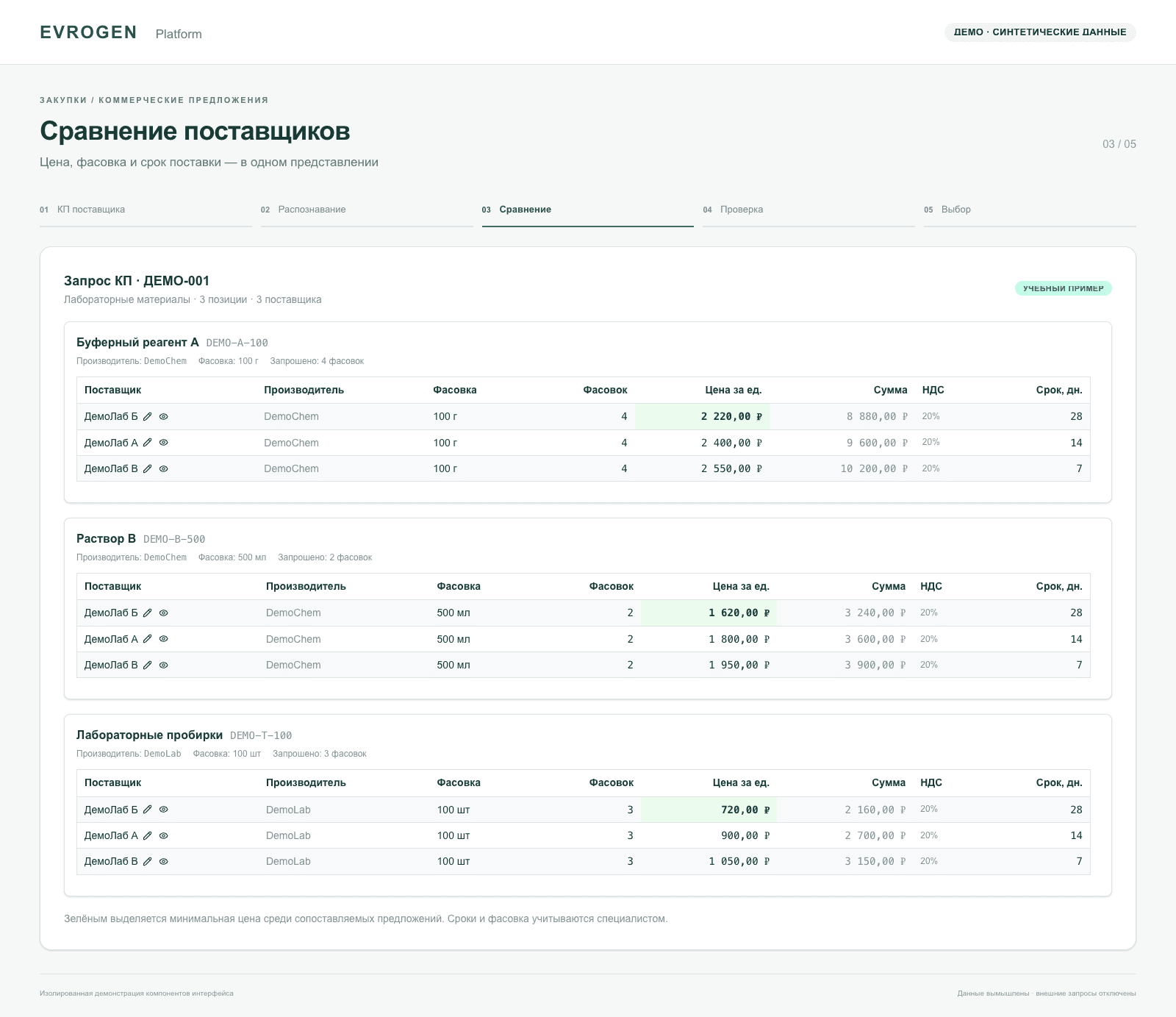Screen dimensions: 1176x1017
Task: Edit ДемоЛаб В in Буферный реагент A table
Action: click(147, 468)
